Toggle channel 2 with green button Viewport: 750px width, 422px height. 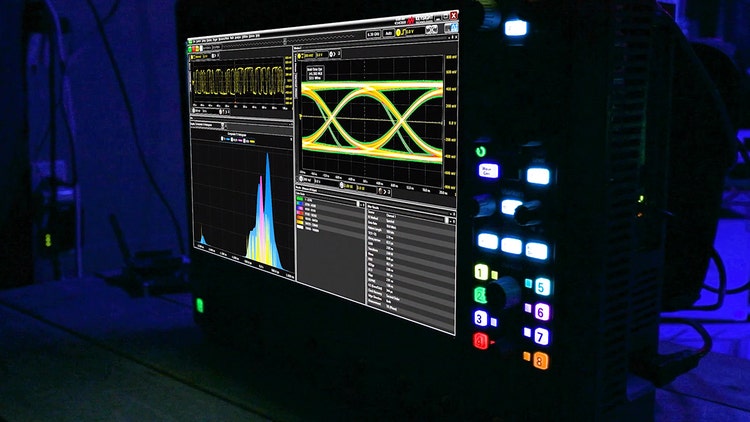click(481, 295)
